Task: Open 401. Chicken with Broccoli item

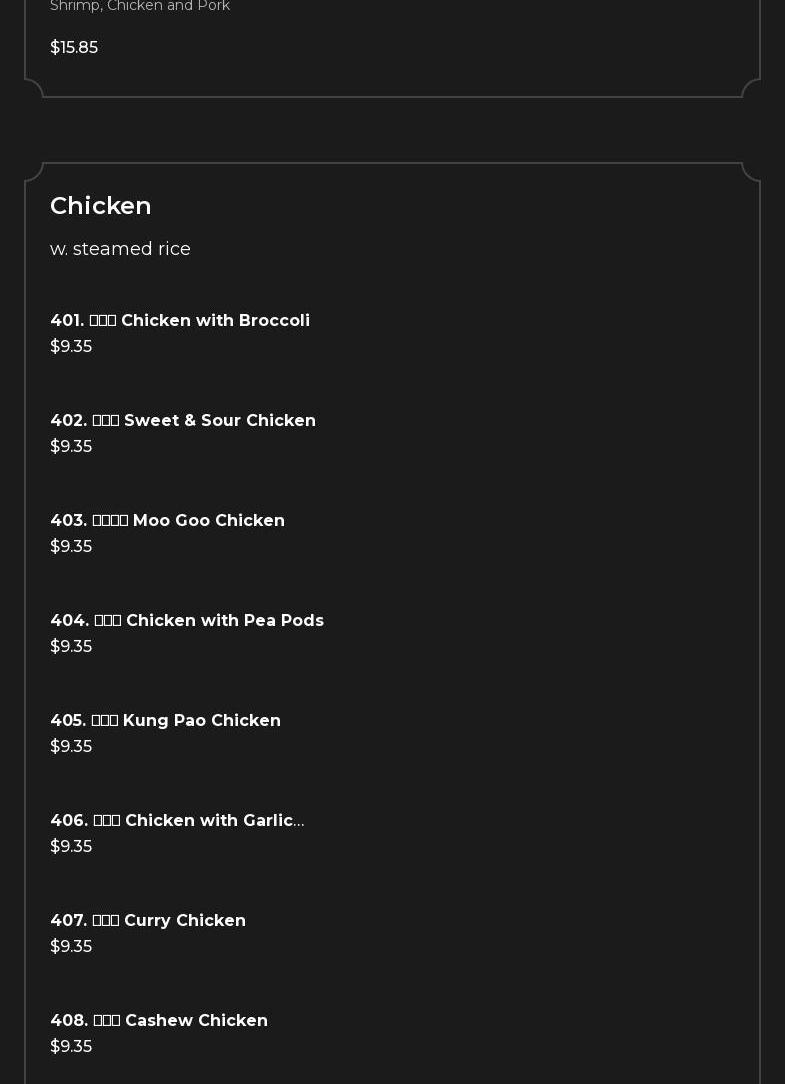Action: pyautogui.click(x=180, y=320)
